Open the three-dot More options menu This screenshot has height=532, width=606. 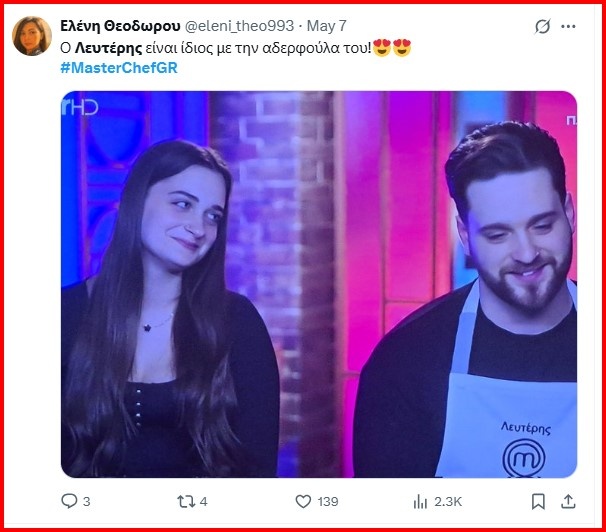[570, 26]
